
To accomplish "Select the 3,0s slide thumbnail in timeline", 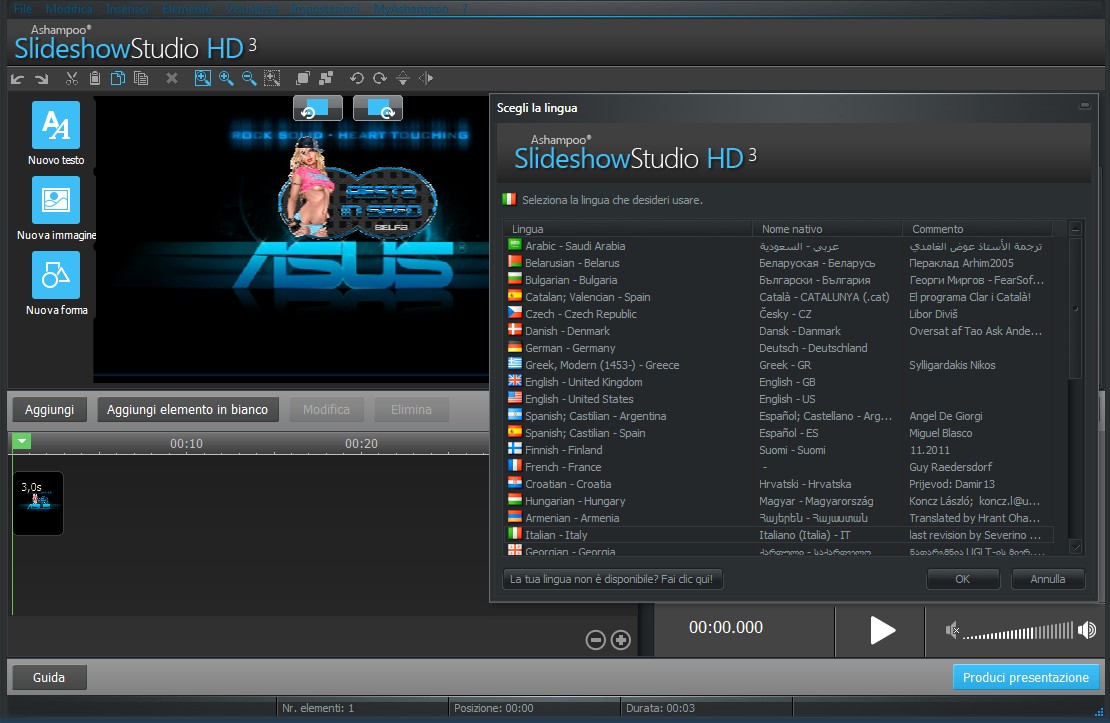I will coord(38,503).
